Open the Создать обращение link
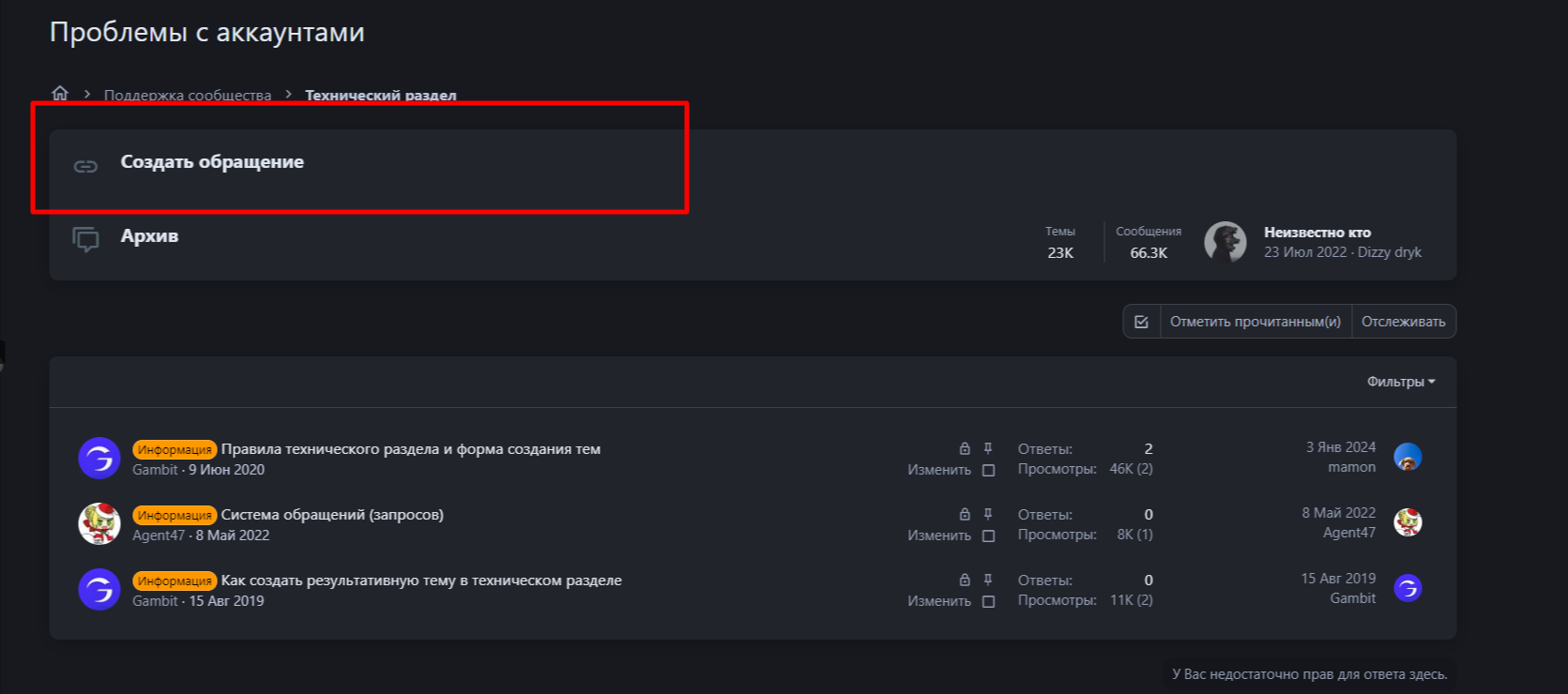The height and width of the screenshot is (694, 1568). tap(212, 162)
